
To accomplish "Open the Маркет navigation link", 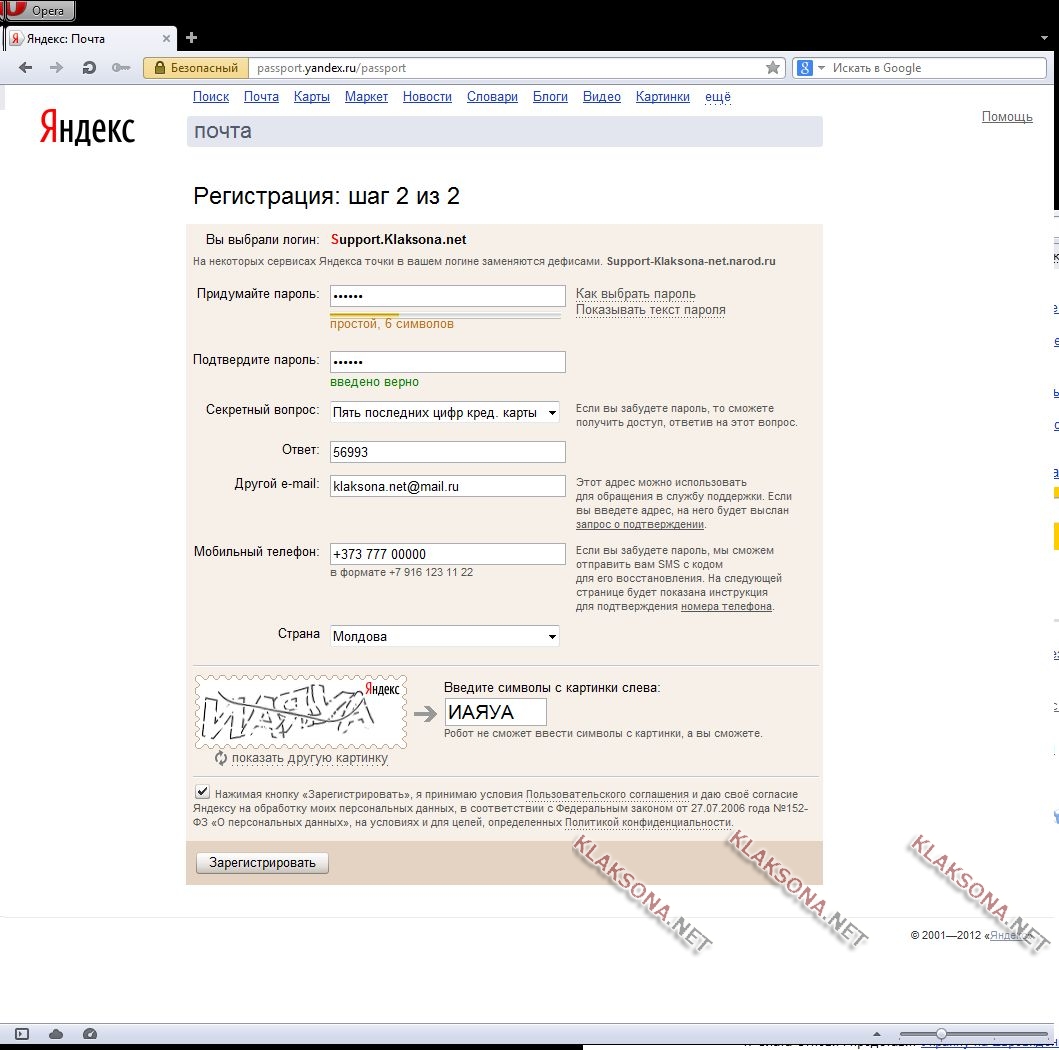I will (x=366, y=97).
